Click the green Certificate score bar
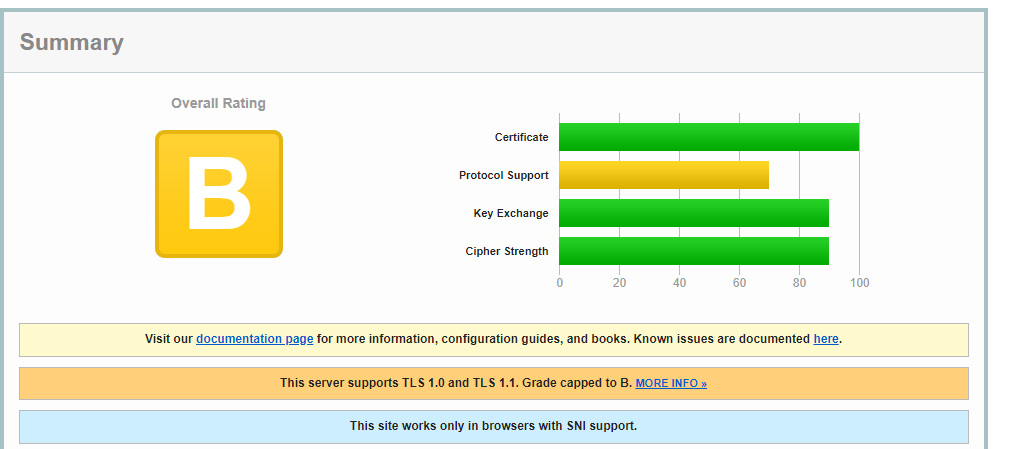Viewport: 1032px width, 449px height. (x=709, y=137)
